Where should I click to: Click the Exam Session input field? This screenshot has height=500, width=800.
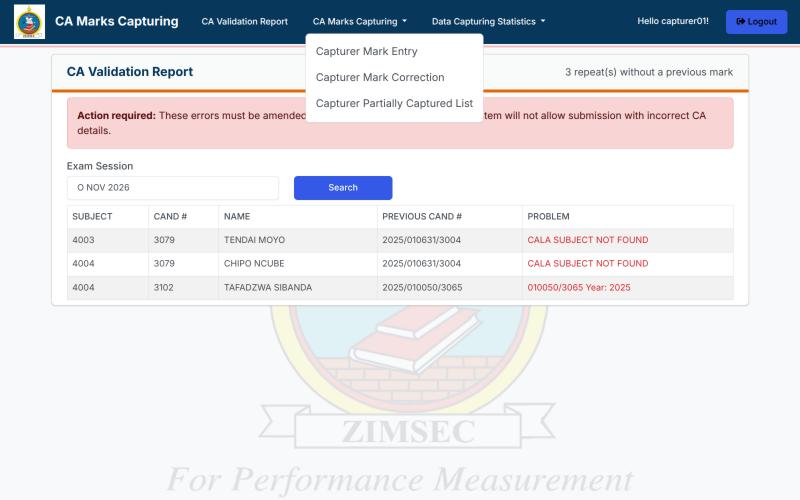click(x=173, y=188)
